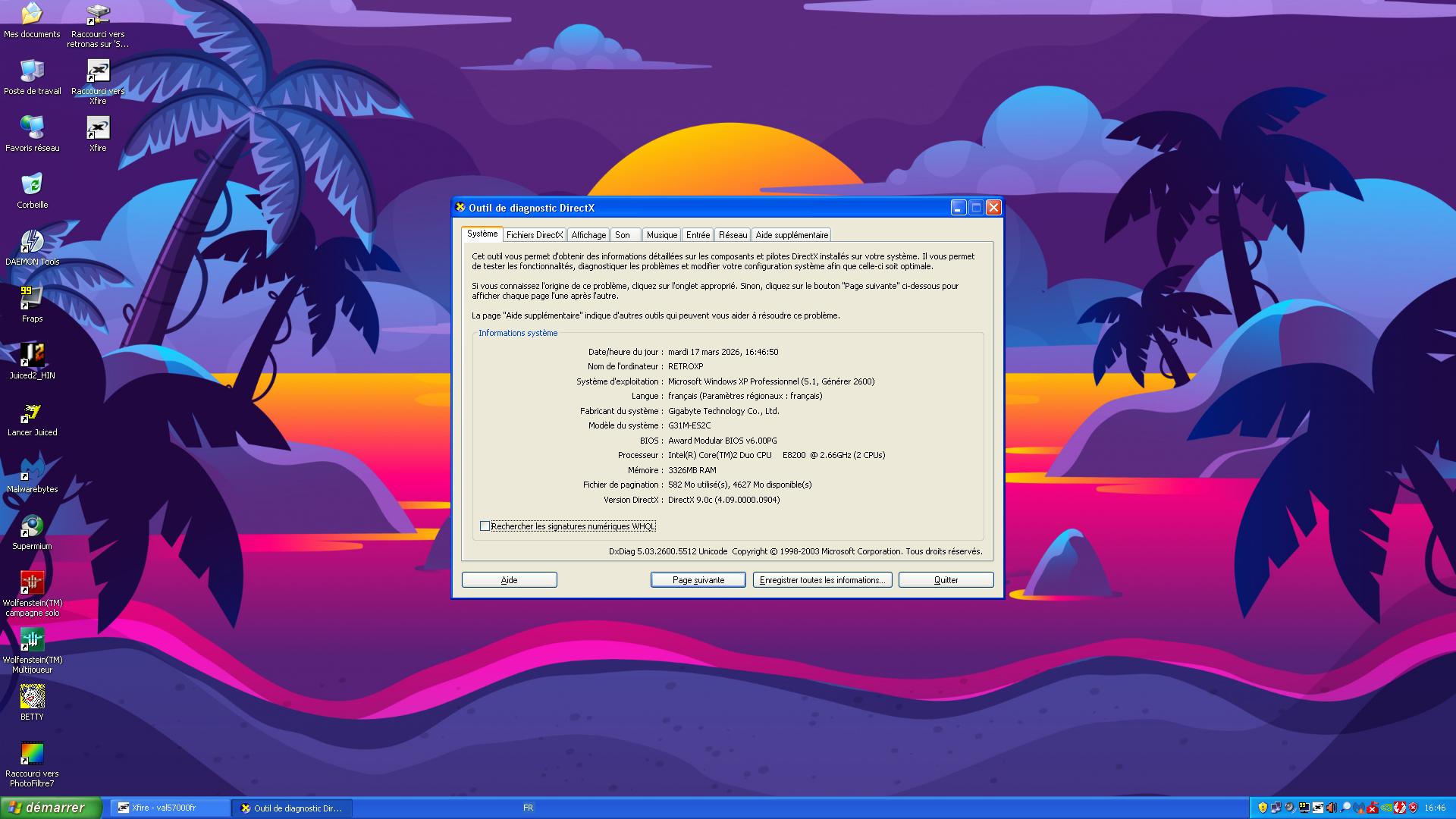Open the Corbeille recycle bin
Viewport: 1456px width, 819px height.
(x=32, y=186)
